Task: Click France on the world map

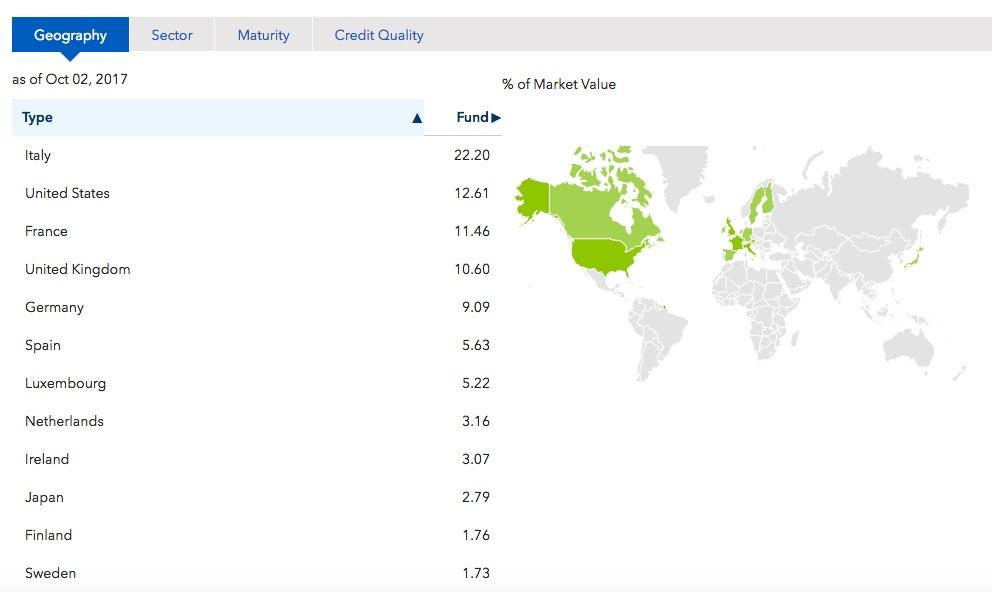Action: coord(736,244)
